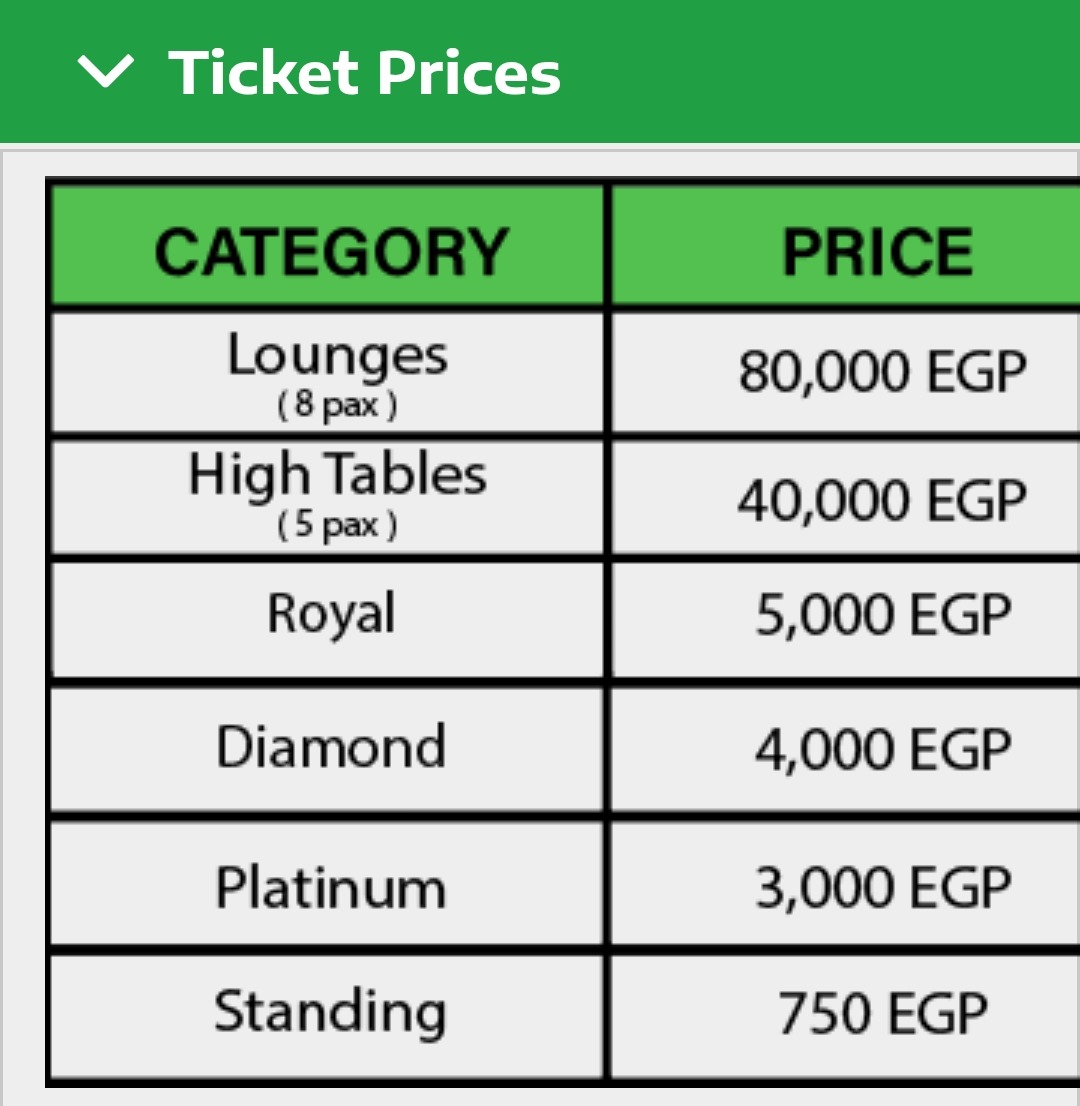Click the 40,000 EGP price

(x=882, y=500)
